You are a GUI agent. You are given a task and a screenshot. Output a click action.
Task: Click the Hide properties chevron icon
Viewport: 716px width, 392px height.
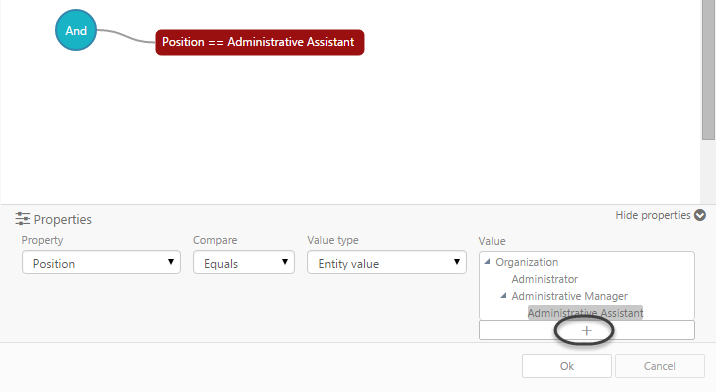(x=700, y=215)
